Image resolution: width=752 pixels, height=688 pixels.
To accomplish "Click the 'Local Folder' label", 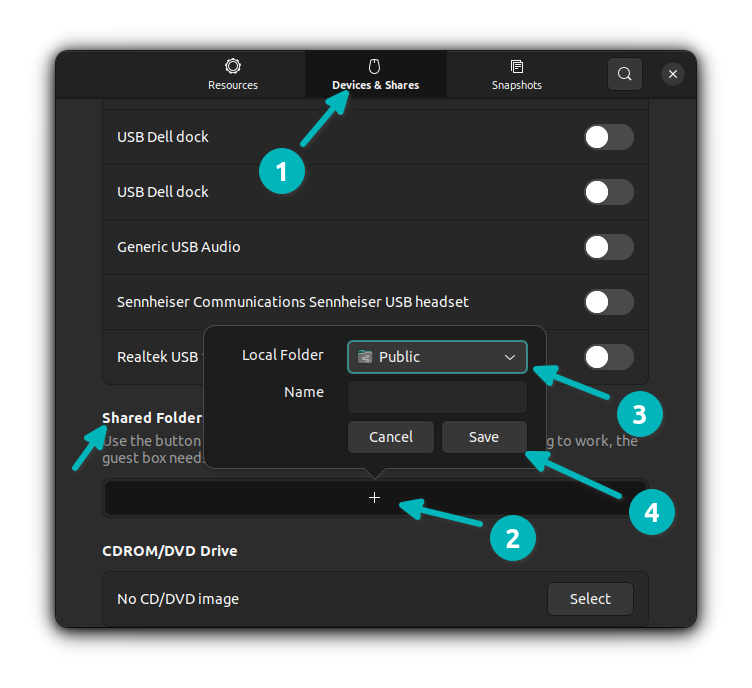I will click(282, 355).
